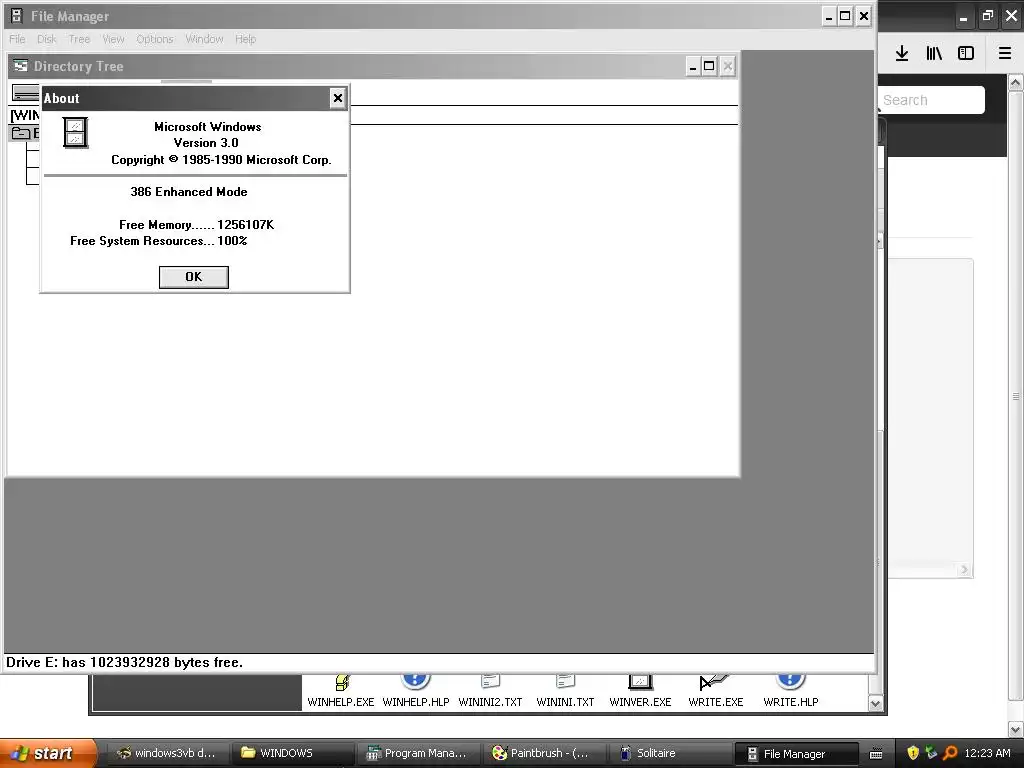This screenshot has width=1024, height=768.
Task: Open the Disk menu
Action: point(46,39)
